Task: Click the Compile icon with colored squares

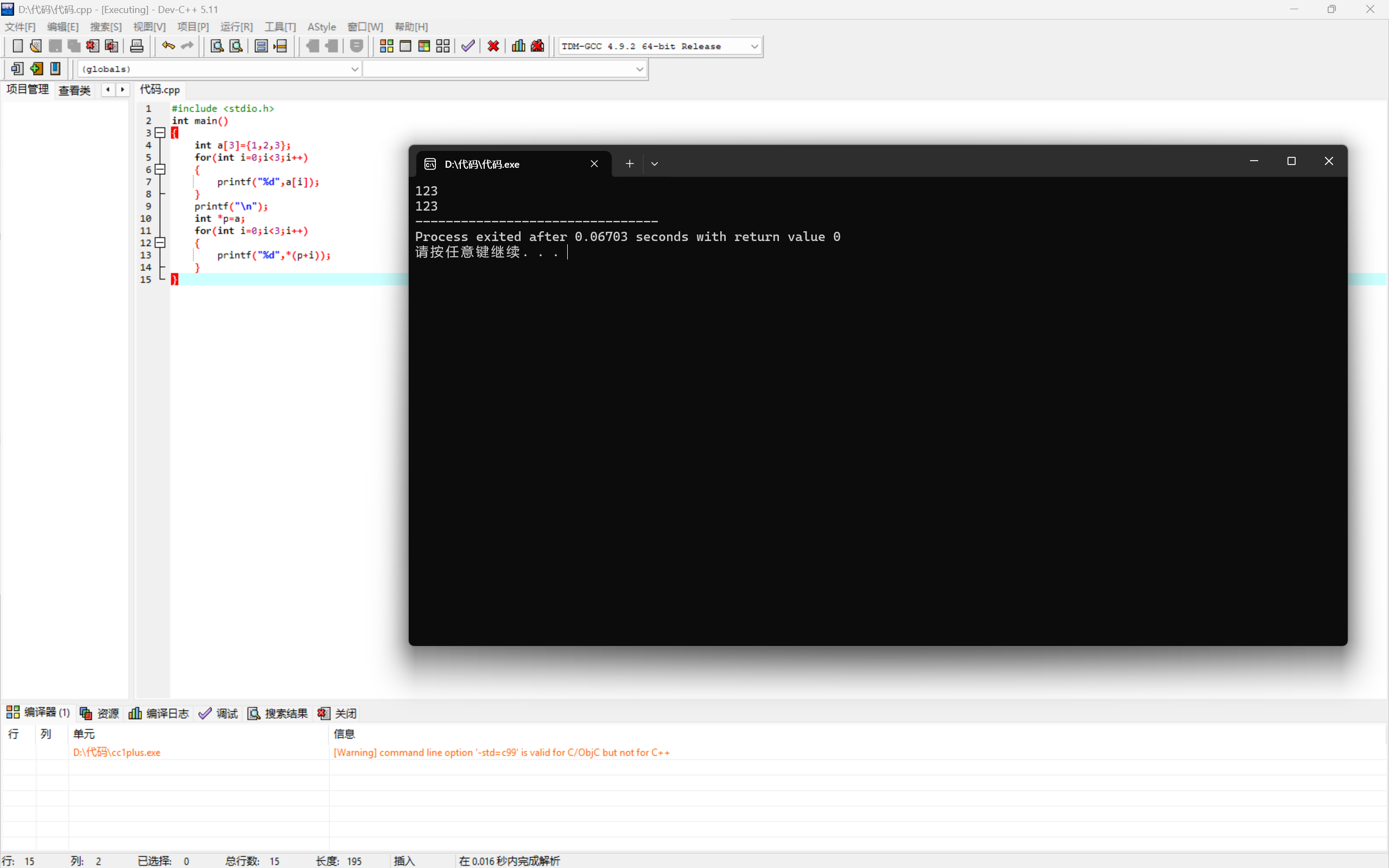Action: (x=386, y=46)
